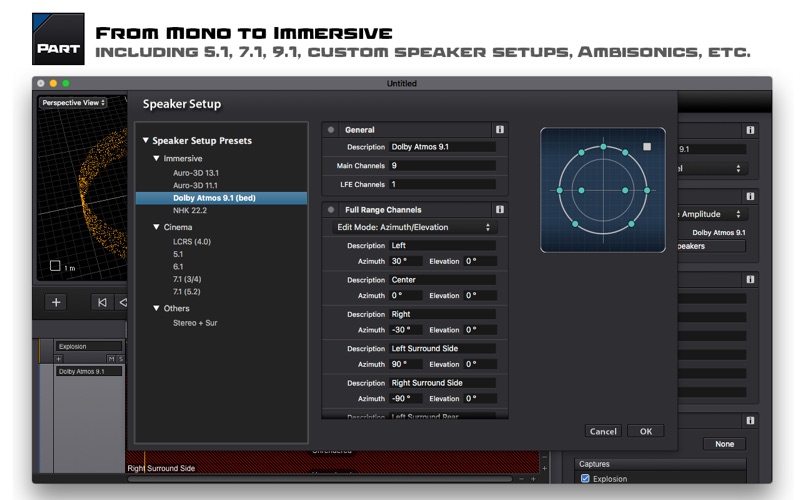Click the Center channel Azimuth field 0°
This screenshot has width=800, height=500.
click(406, 295)
